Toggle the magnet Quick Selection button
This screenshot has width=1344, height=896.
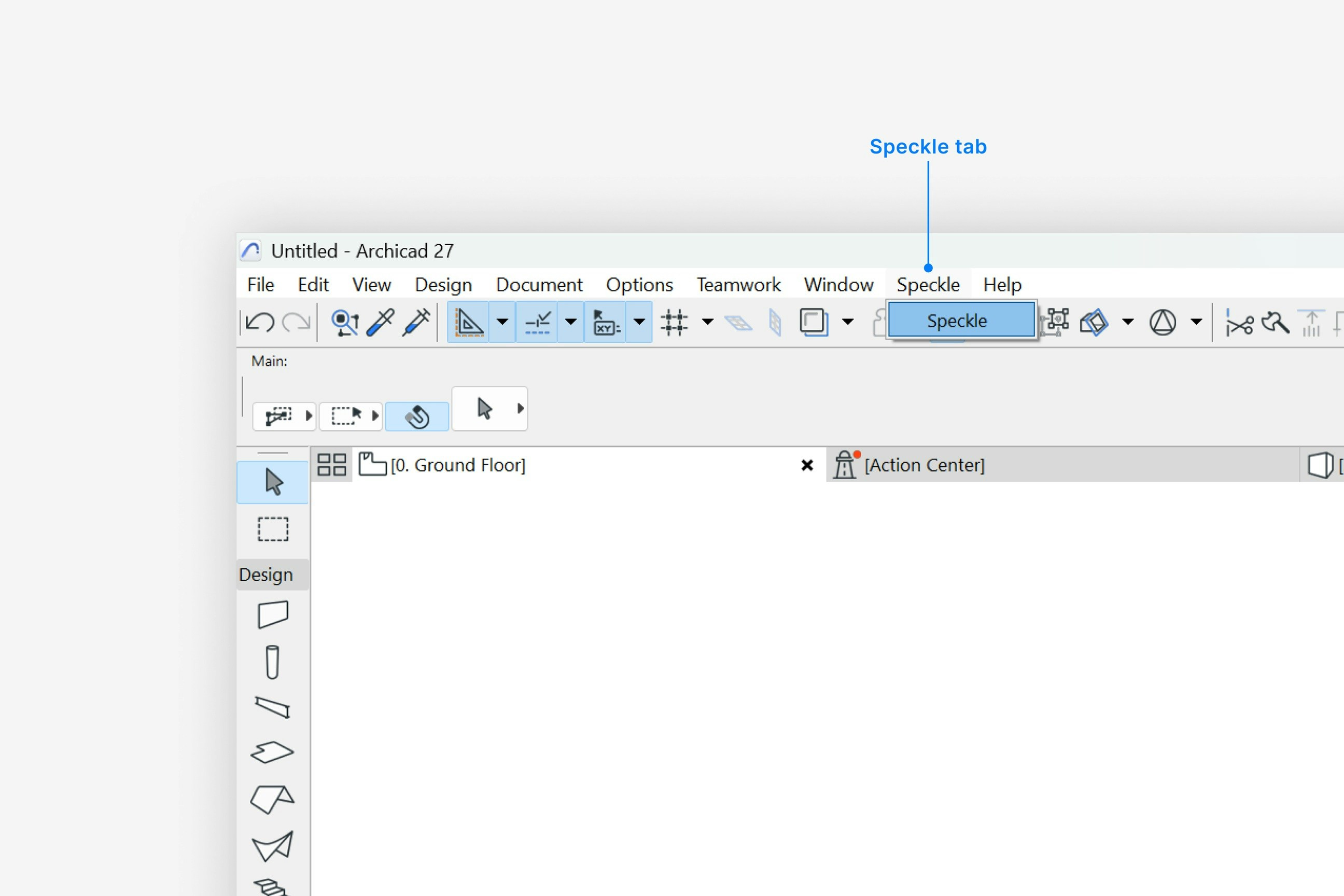[x=417, y=416]
